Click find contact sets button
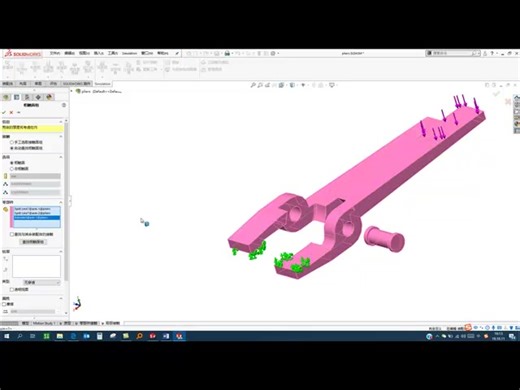 click(x=33, y=242)
